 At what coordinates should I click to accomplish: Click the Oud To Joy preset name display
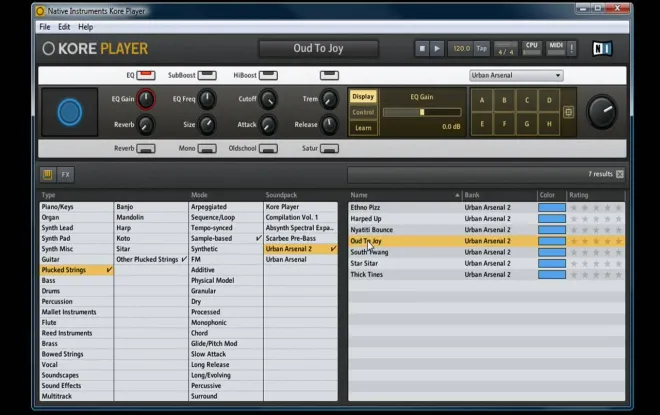(x=319, y=48)
